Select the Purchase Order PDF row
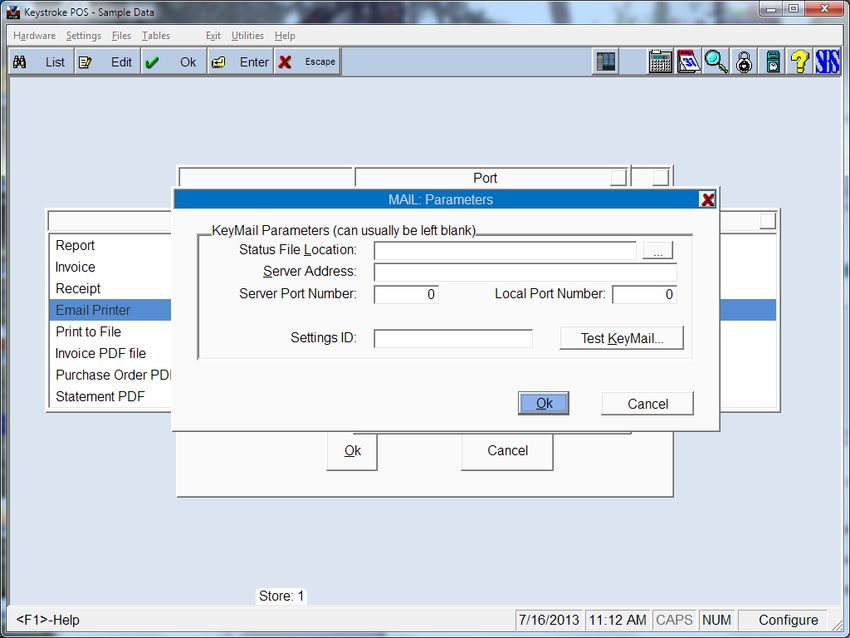Screen dimensions: 850x638 pyautogui.click(x=111, y=375)
